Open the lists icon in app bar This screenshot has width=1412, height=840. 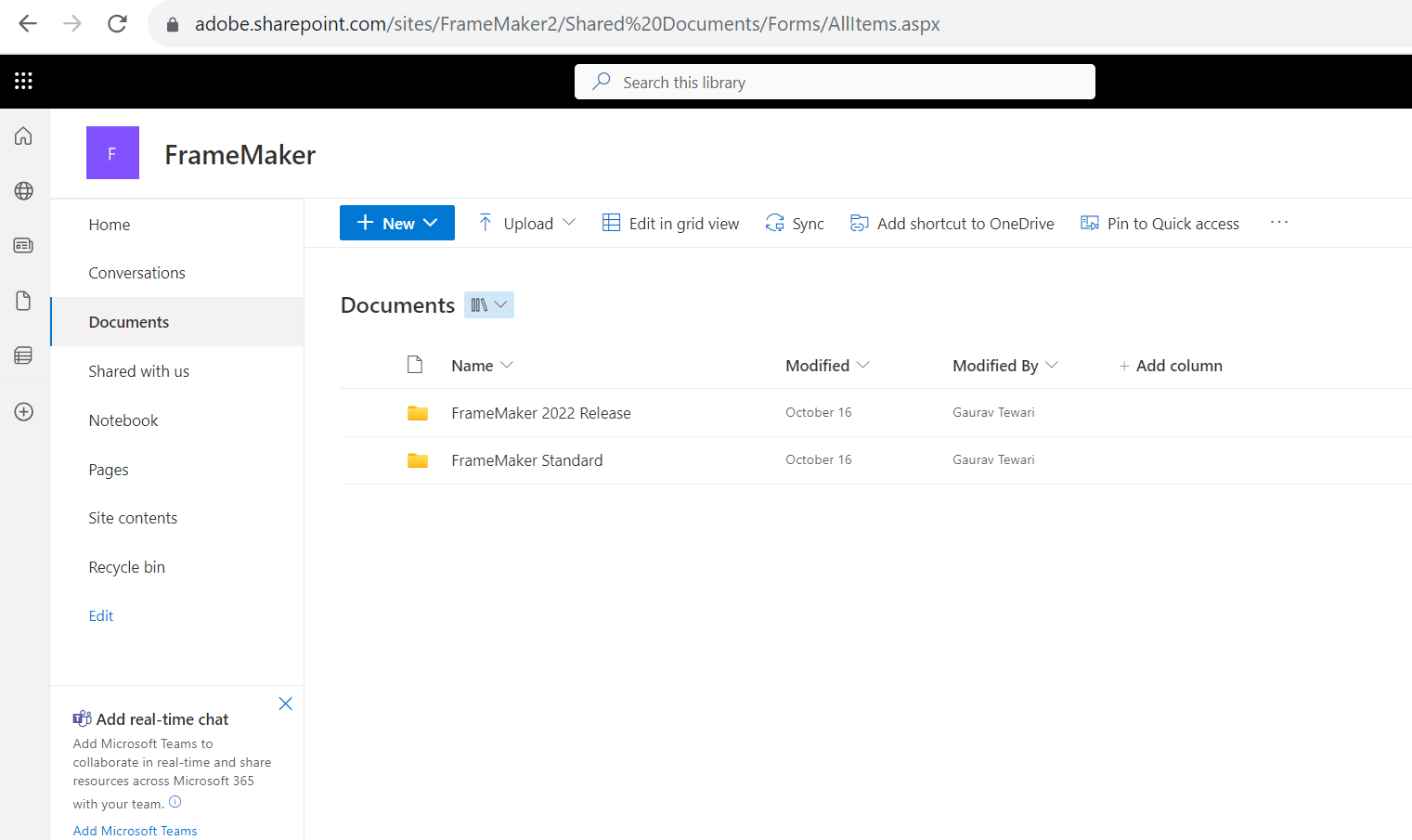tap(23, 355)
